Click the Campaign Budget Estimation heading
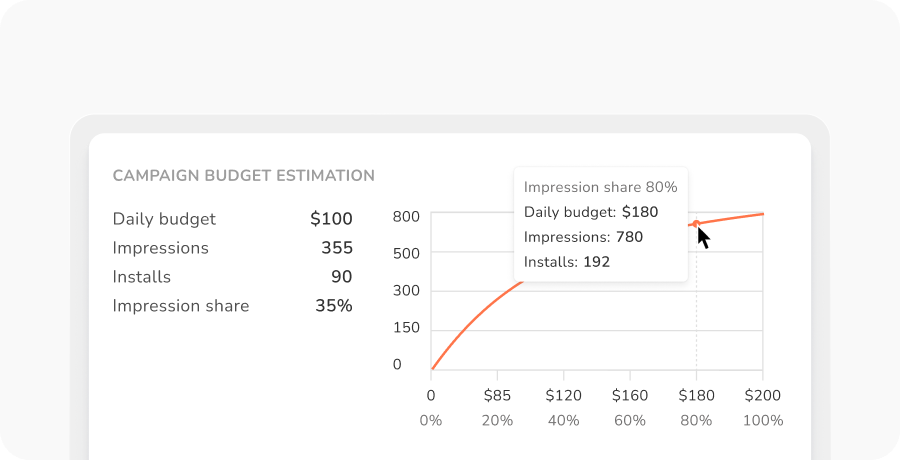The width and height of the screenshot is (900, 460). [x=243, y=176]
